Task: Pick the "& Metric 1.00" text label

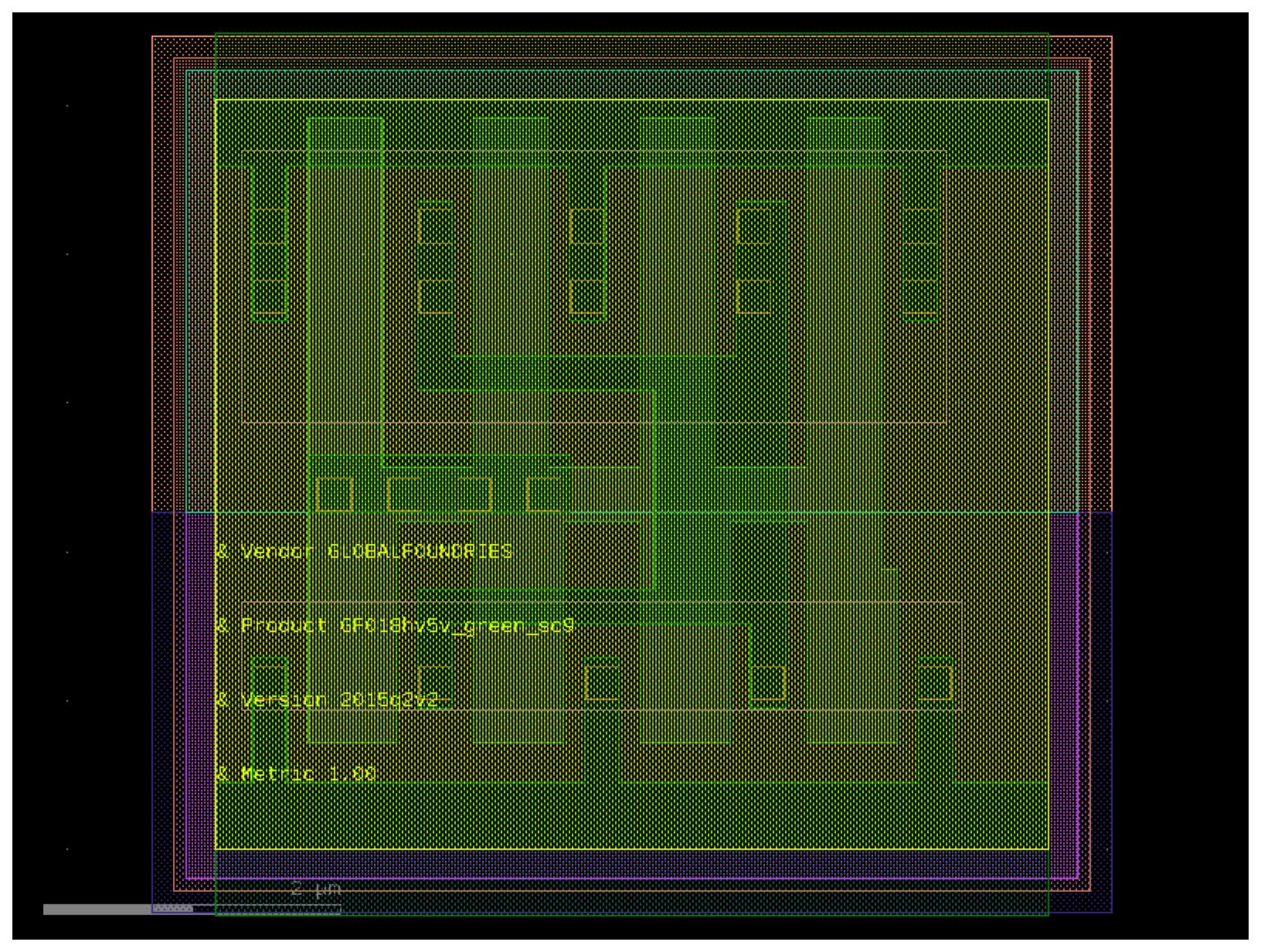Action: (296, 774)
